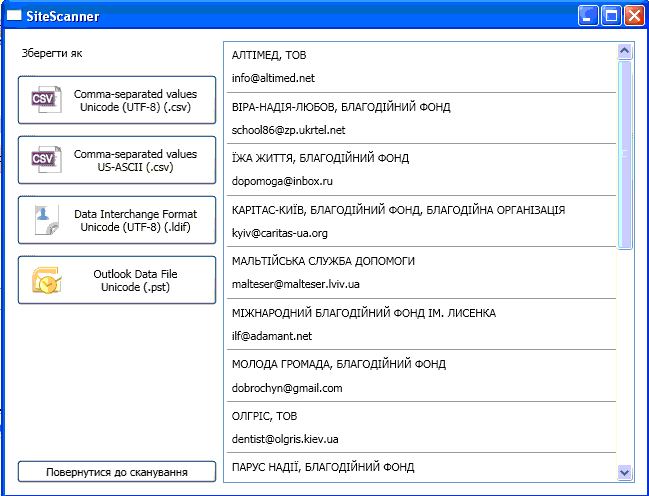Viewport: 649px width, 496px height.
Task: Click the vertical scrollbar thumb
Action: click(625, 155)
